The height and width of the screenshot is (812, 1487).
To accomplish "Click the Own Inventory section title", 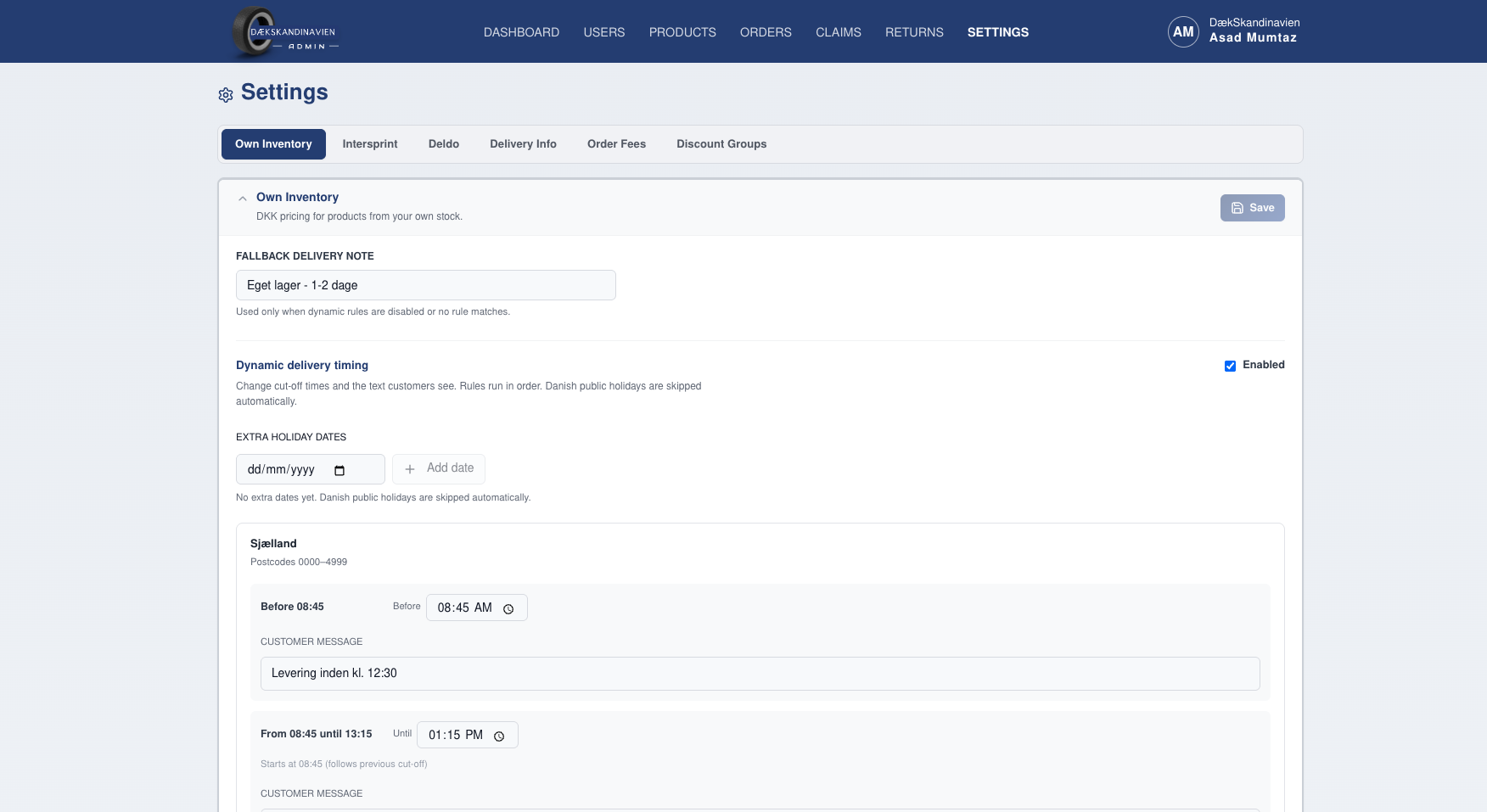I will point(297,197).
